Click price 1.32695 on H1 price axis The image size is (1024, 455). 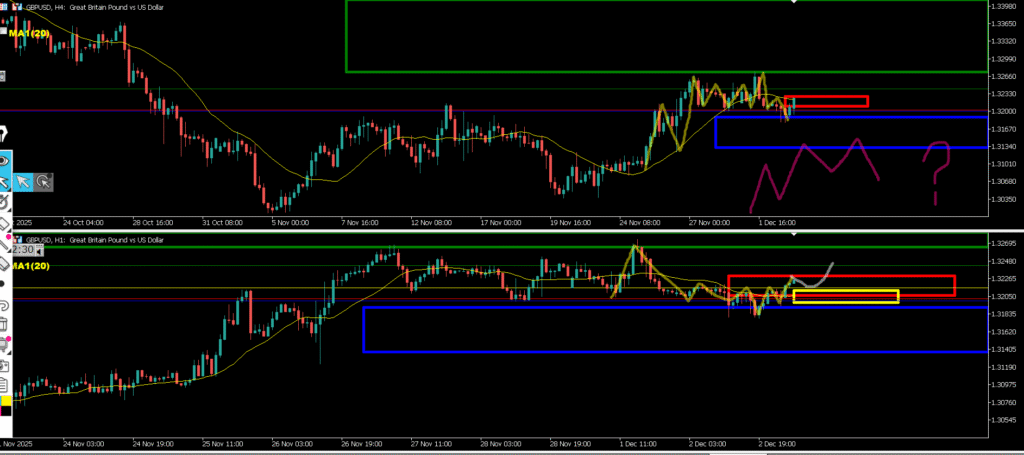click(x=1006, y=243)
